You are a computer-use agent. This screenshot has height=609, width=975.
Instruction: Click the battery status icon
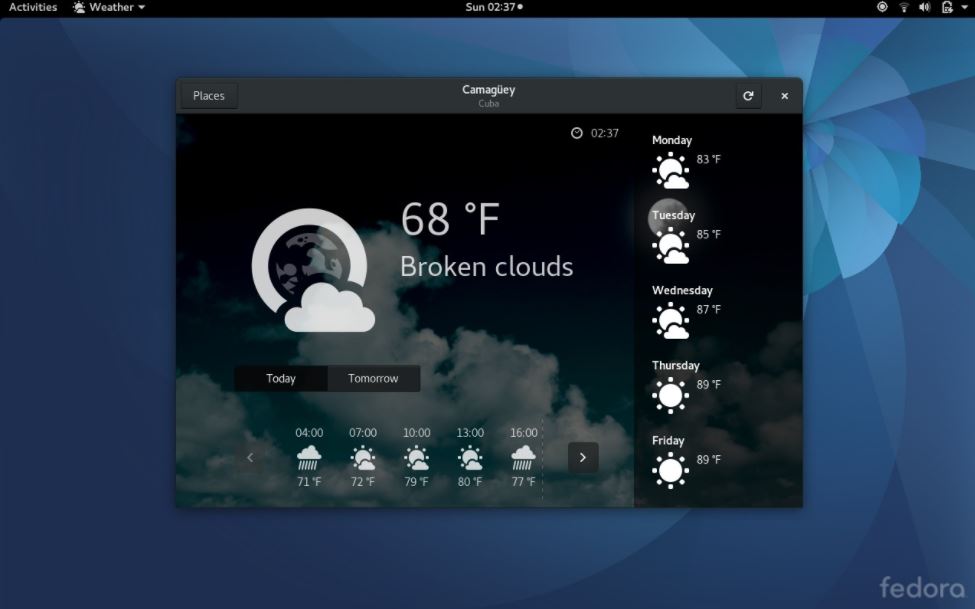(x=947, y=7)
